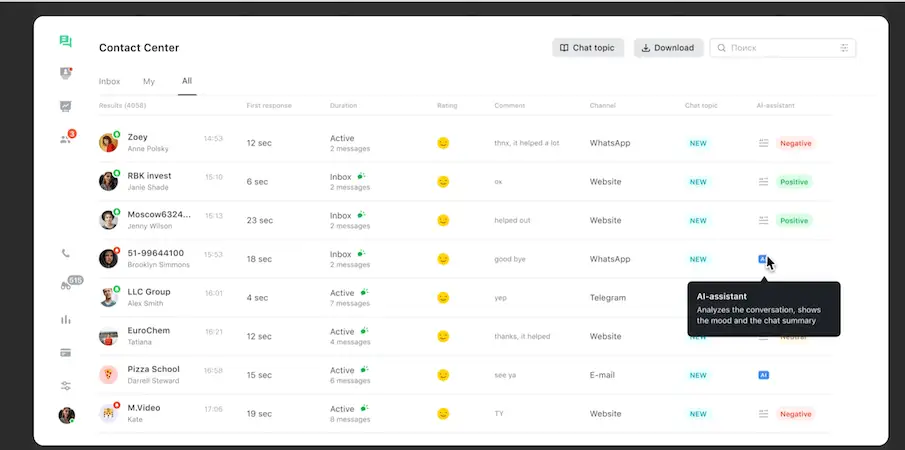Click the 'thnx, it helped a lot' comment
Screen dimensions: 905x450
526,143
